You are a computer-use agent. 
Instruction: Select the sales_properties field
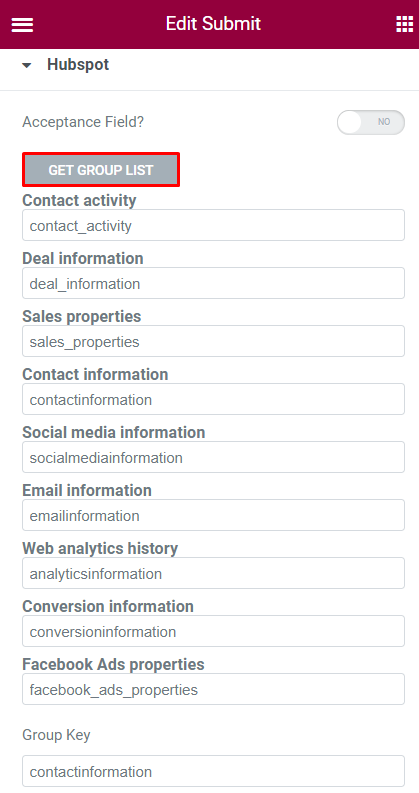point(213,341)
